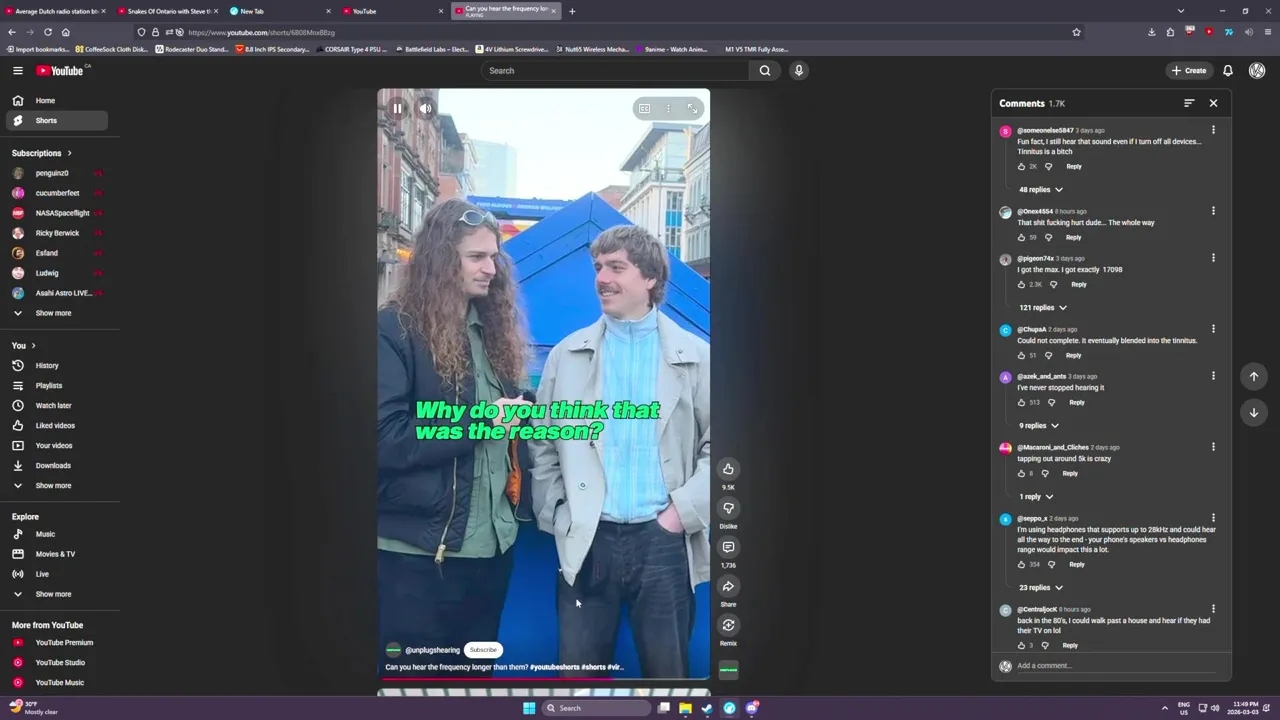The width and height of the screenshot is (1280, 720).
Task: Bookmark this page with the star
Action: [x=1076, y=32]
